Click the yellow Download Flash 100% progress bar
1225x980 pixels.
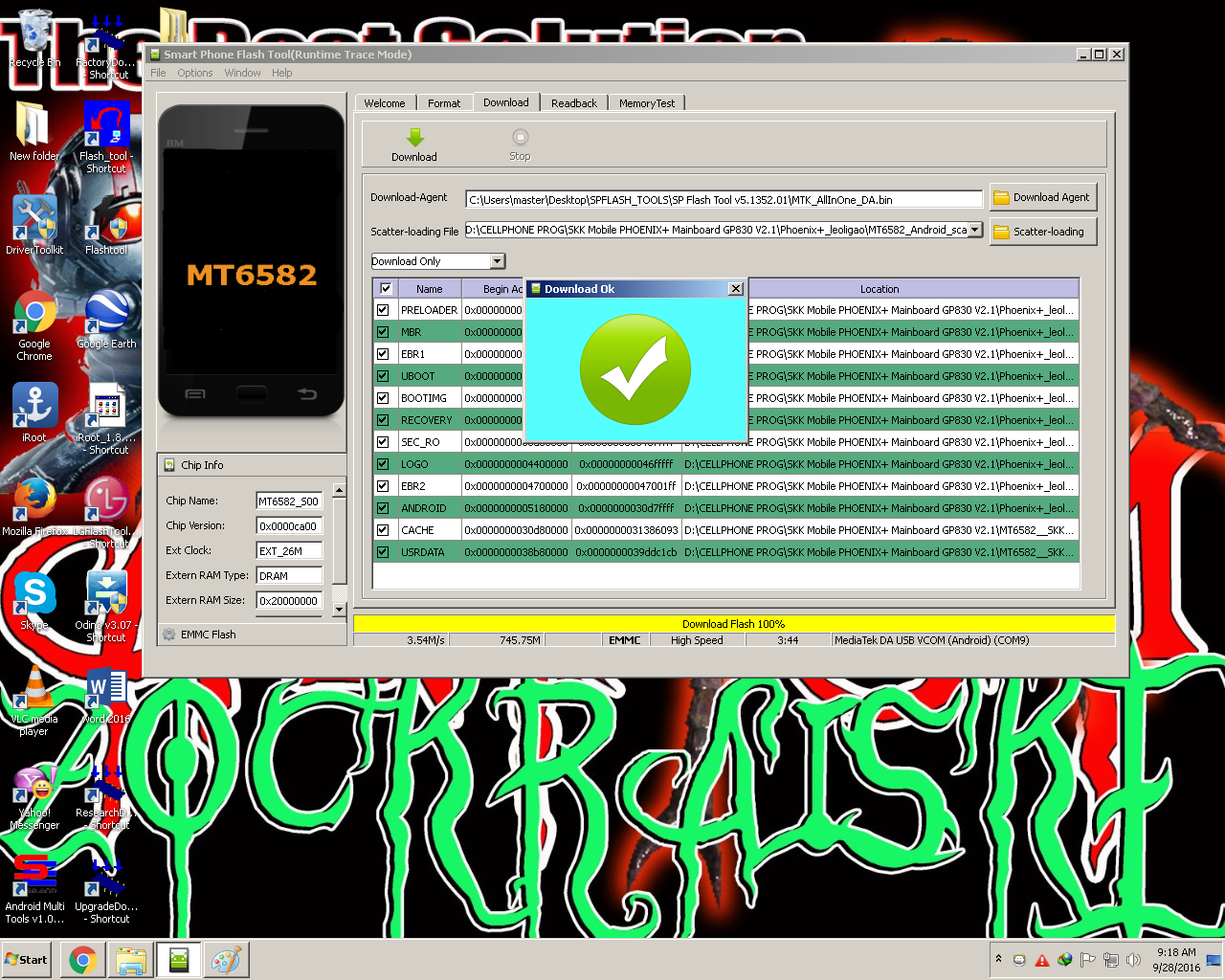point(733,624)
